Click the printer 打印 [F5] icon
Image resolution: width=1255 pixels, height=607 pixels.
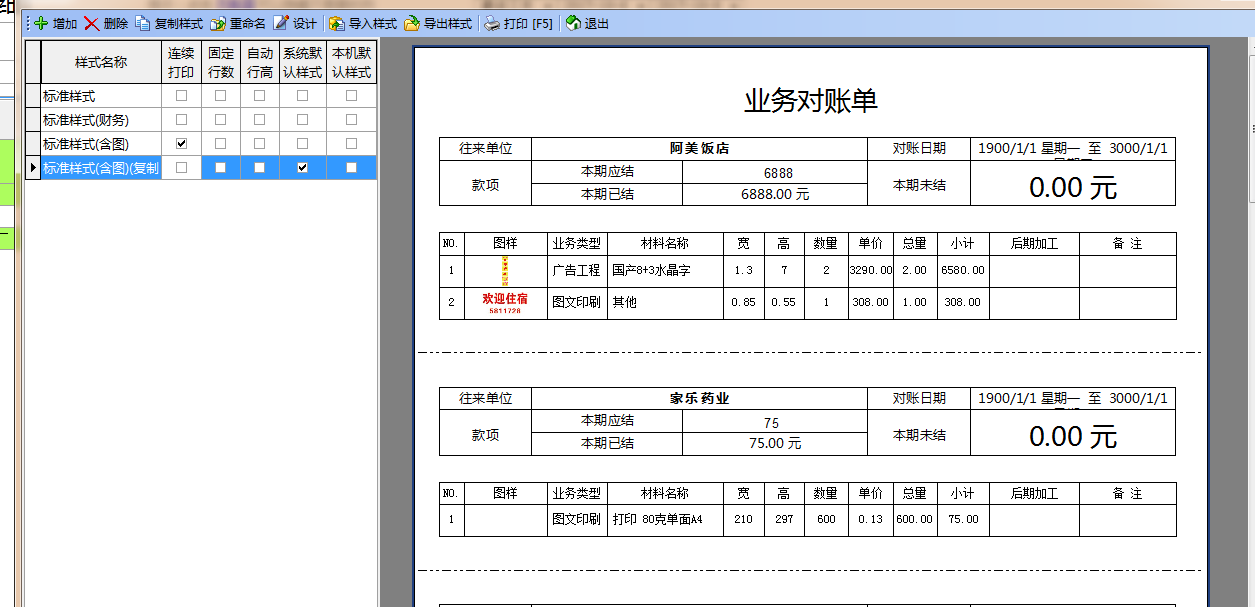[492, 23]
